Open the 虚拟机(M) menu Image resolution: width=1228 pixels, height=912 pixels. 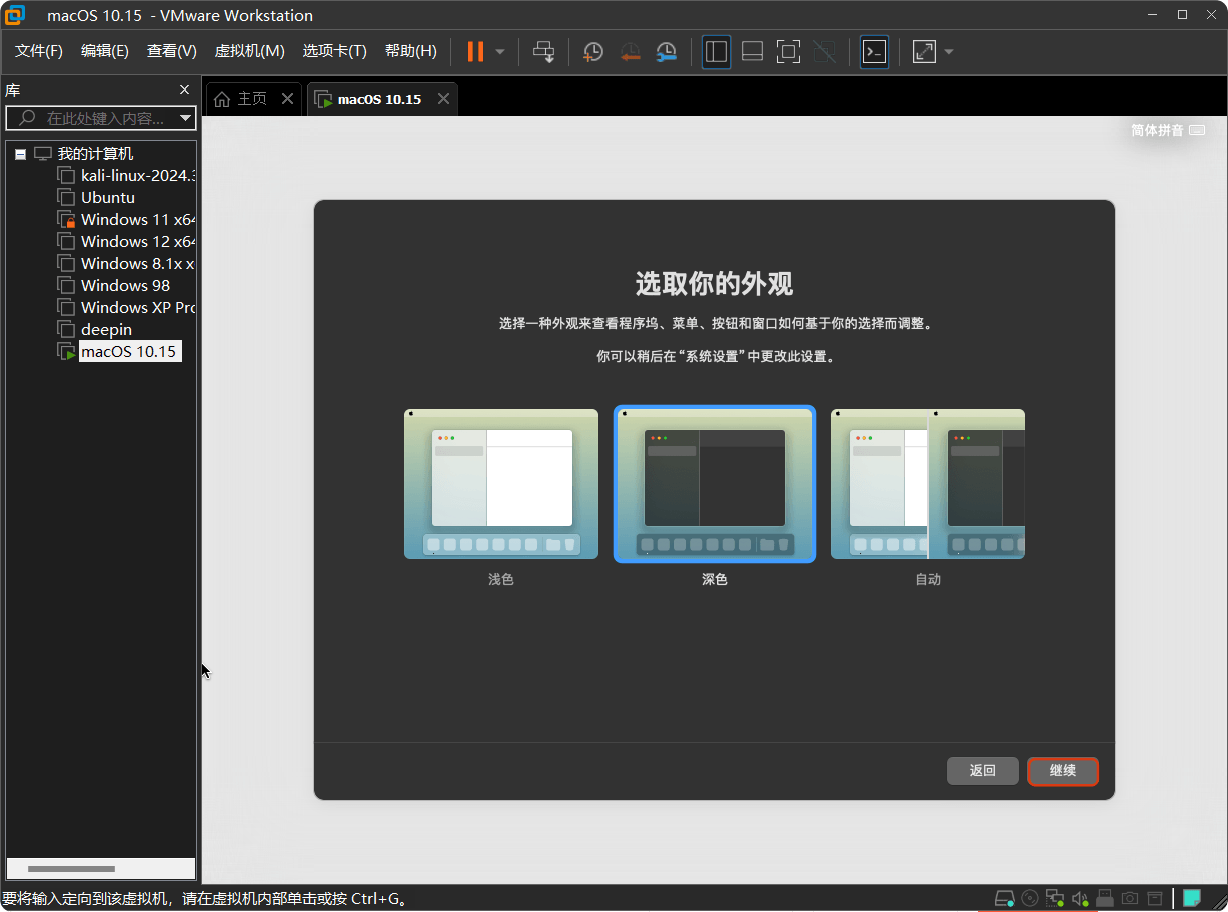(x=250, y=51)
